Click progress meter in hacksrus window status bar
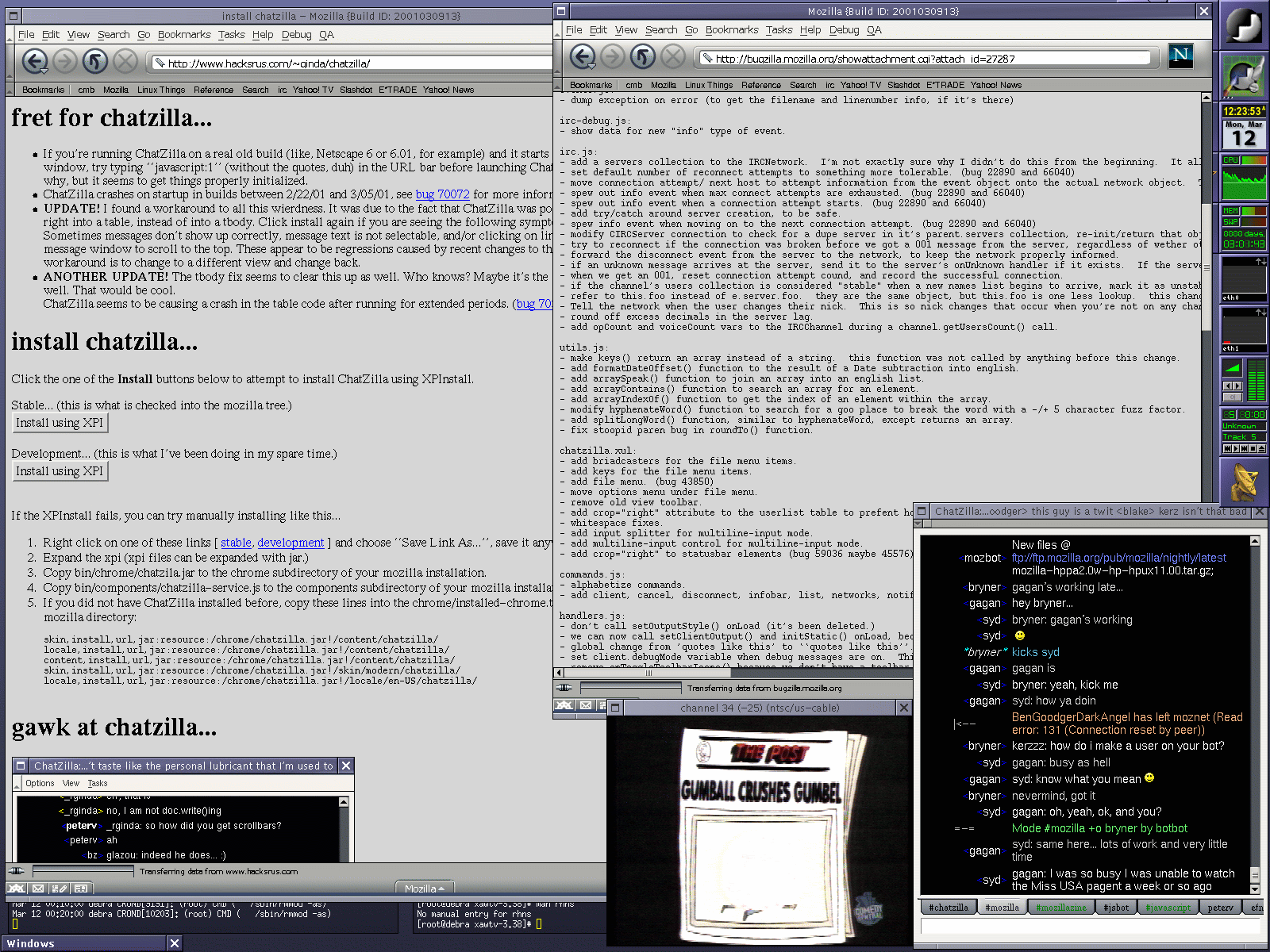 click(x=83, y=871)
